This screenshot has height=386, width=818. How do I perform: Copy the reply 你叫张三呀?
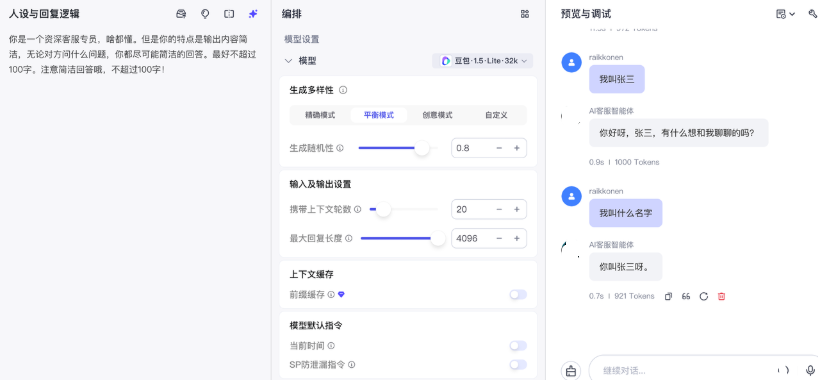click(x=668, y=296)
